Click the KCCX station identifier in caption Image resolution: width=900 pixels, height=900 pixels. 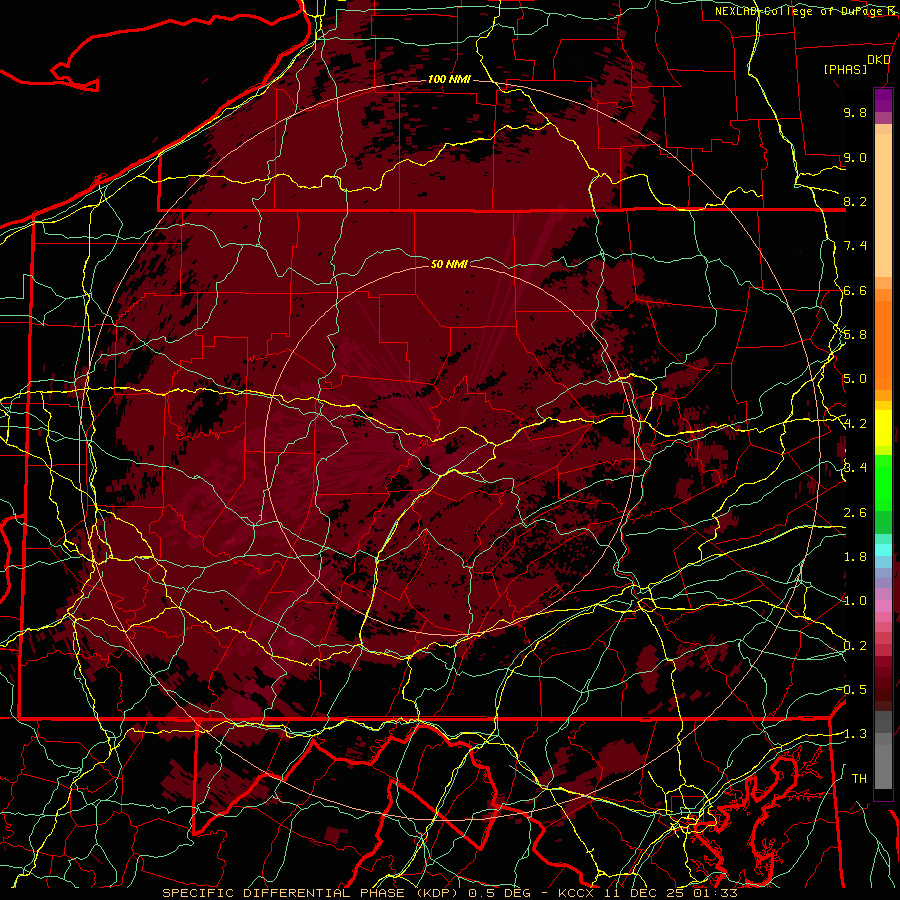[x=575, y=893]
